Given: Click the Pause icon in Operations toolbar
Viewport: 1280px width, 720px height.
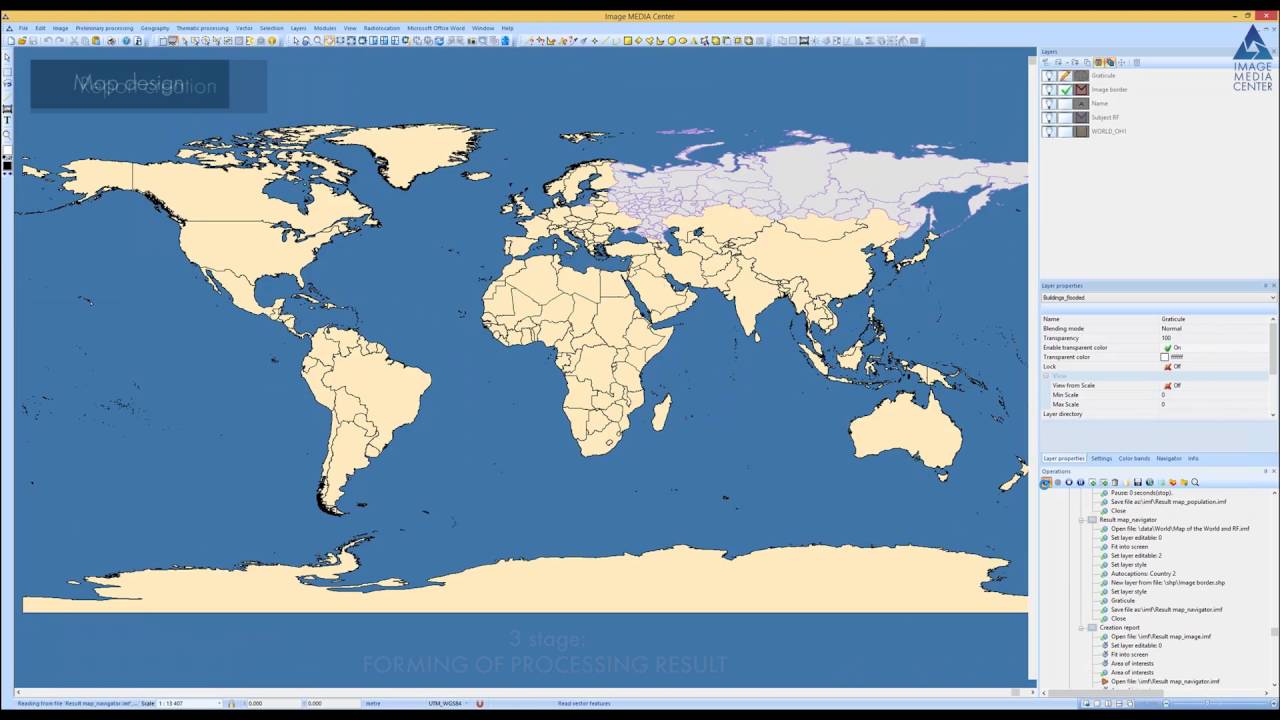Looking at the screenshot, I should (x=1080, y=482).
